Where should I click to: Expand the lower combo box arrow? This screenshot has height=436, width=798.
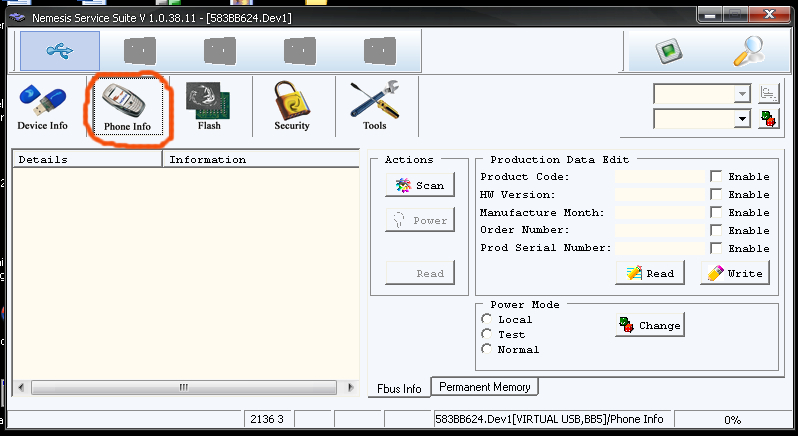742,120
